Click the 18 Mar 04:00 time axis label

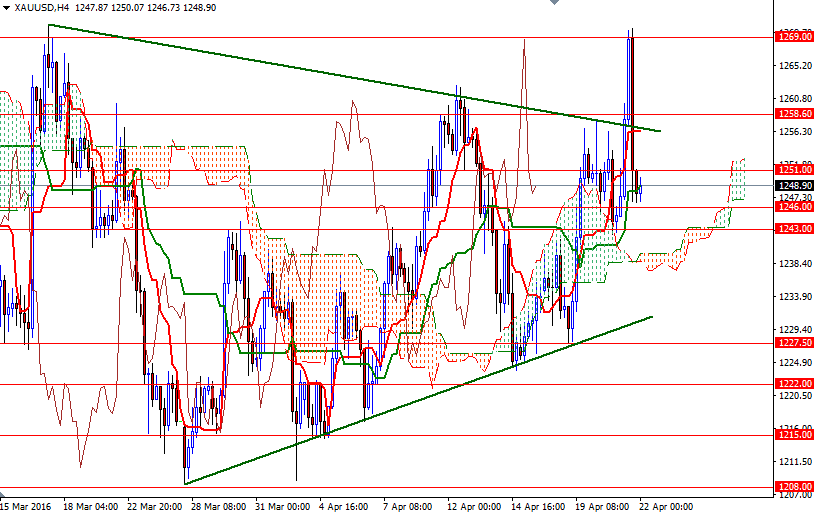pos(90,507)
